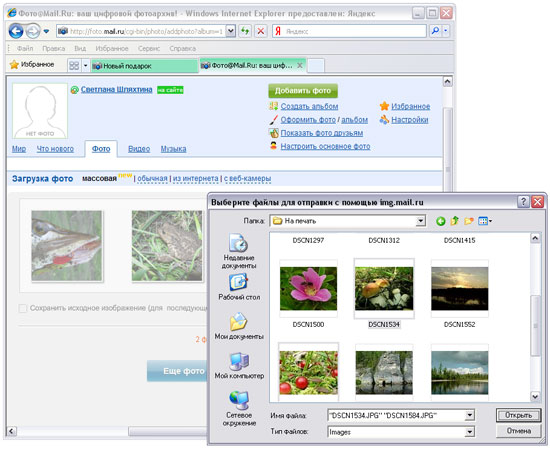550x449 pixels.
Task: Open Мой компьютер in places bar
Action: pyautogui.click(x=239, y=366)
